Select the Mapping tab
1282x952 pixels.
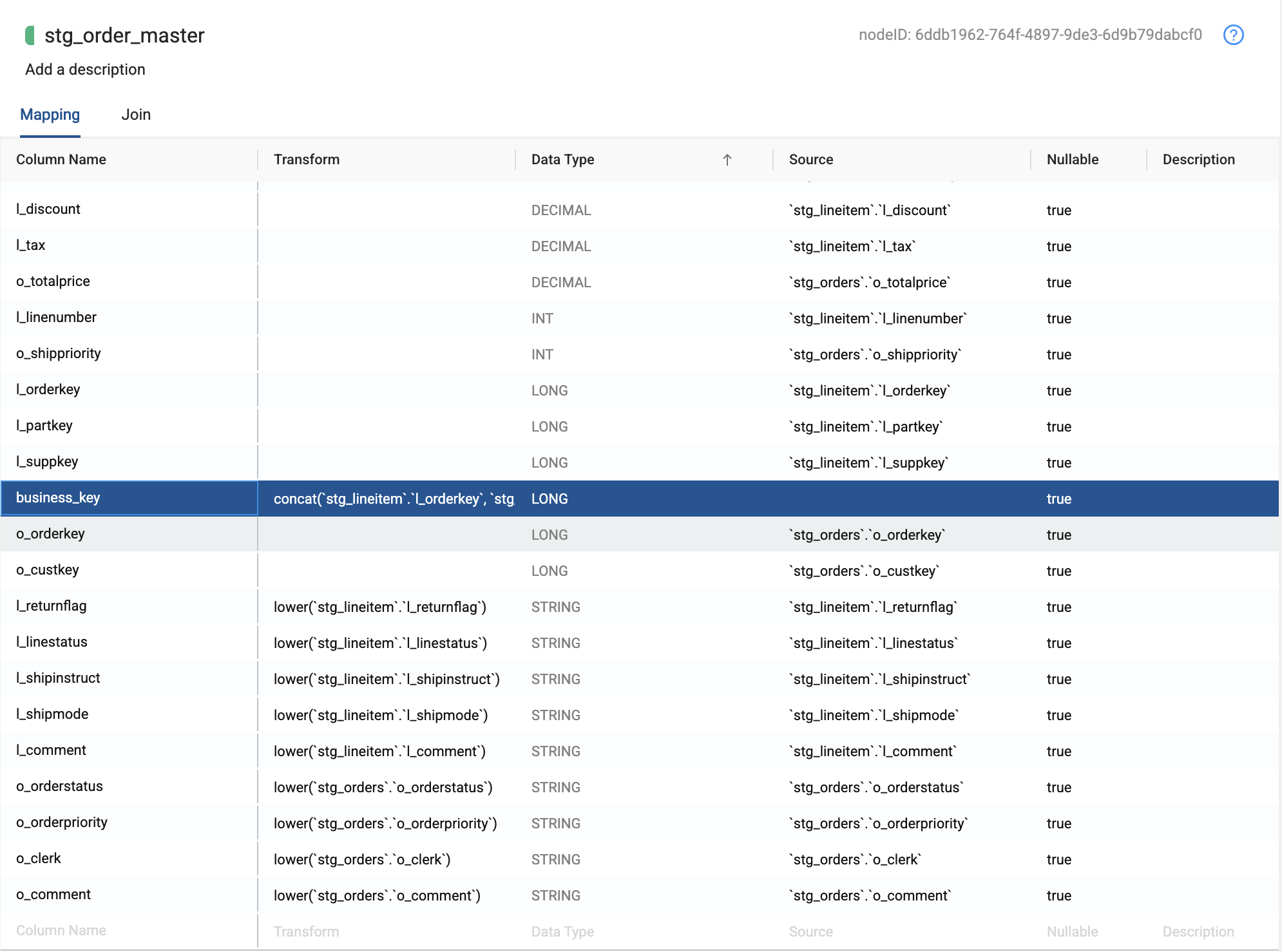tap(50, 115)
